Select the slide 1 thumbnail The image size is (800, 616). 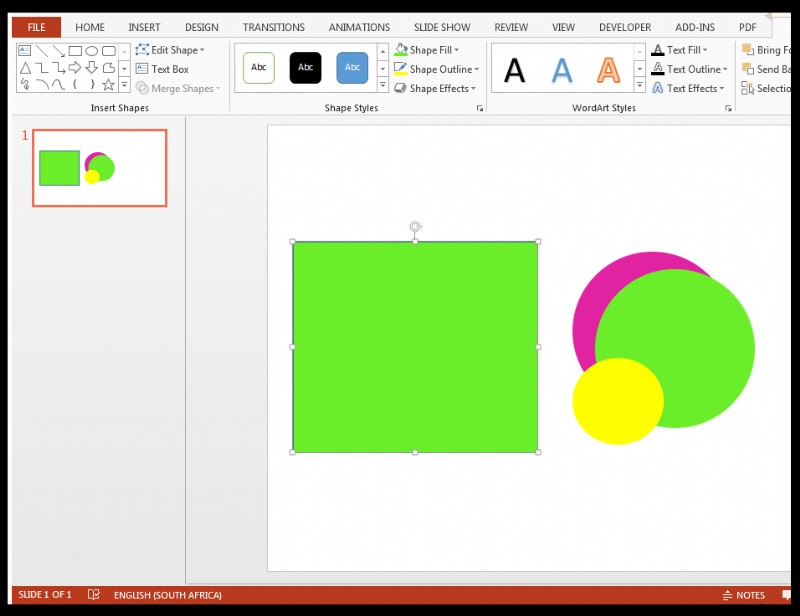pos(99,168)
